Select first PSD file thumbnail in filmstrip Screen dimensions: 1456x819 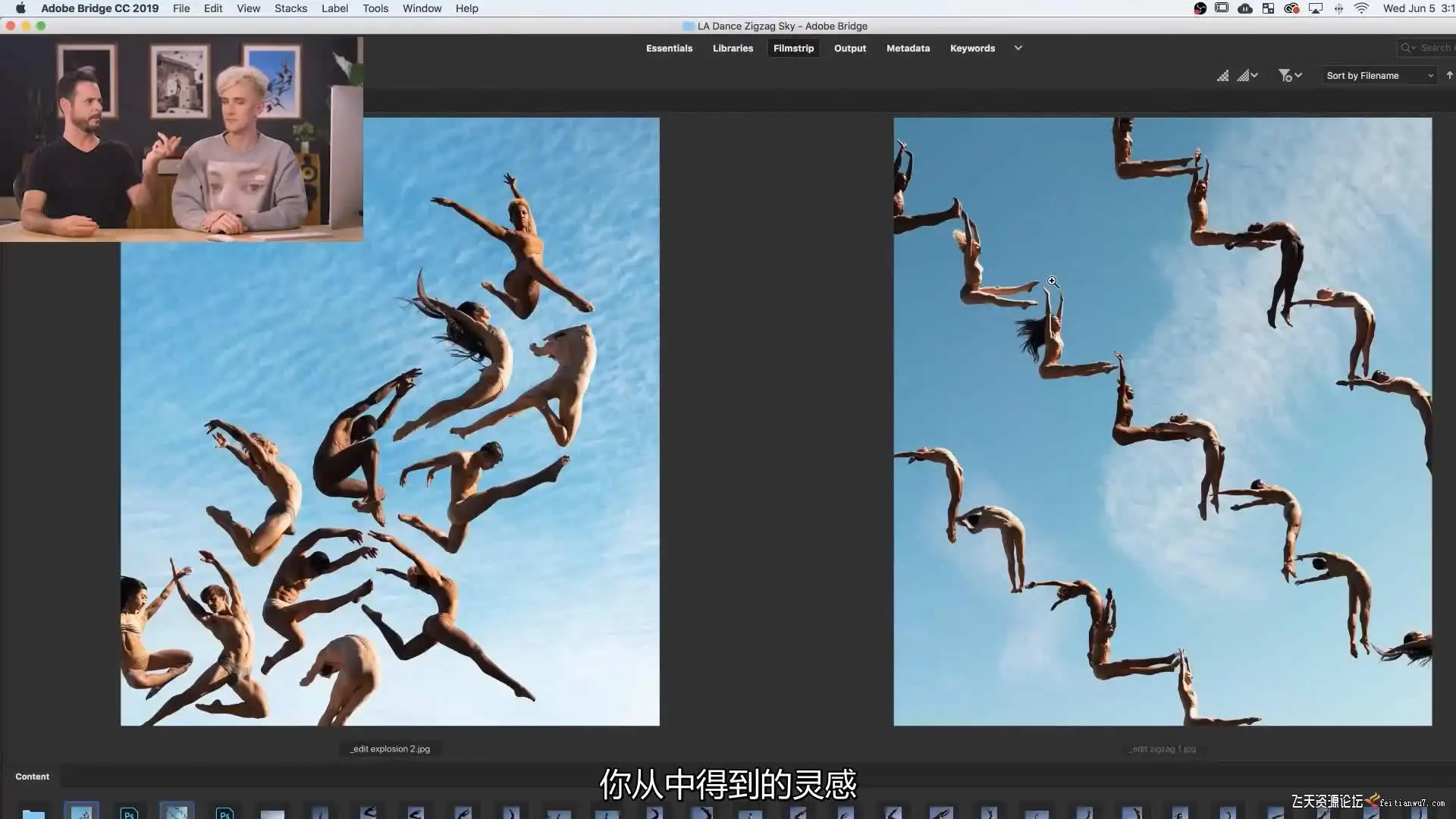(x=129, y=813)
